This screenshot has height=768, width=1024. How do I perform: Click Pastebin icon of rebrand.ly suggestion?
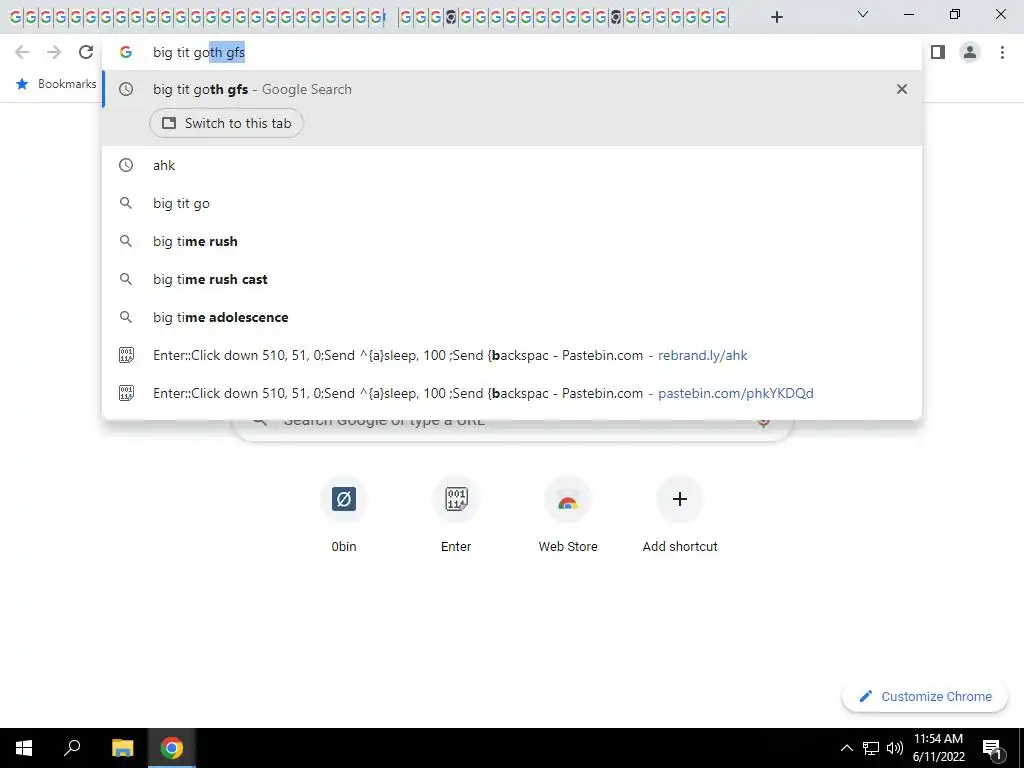(x=126, y=355)
